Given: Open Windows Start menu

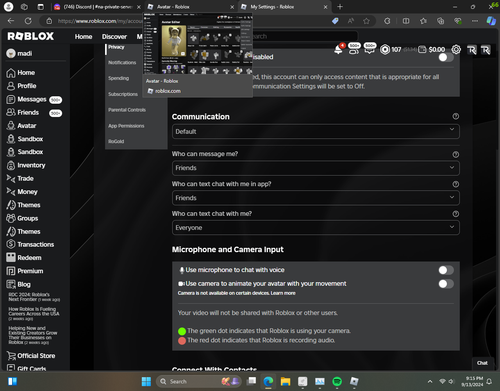Looking at the screenshot, I should pos(146,381).
